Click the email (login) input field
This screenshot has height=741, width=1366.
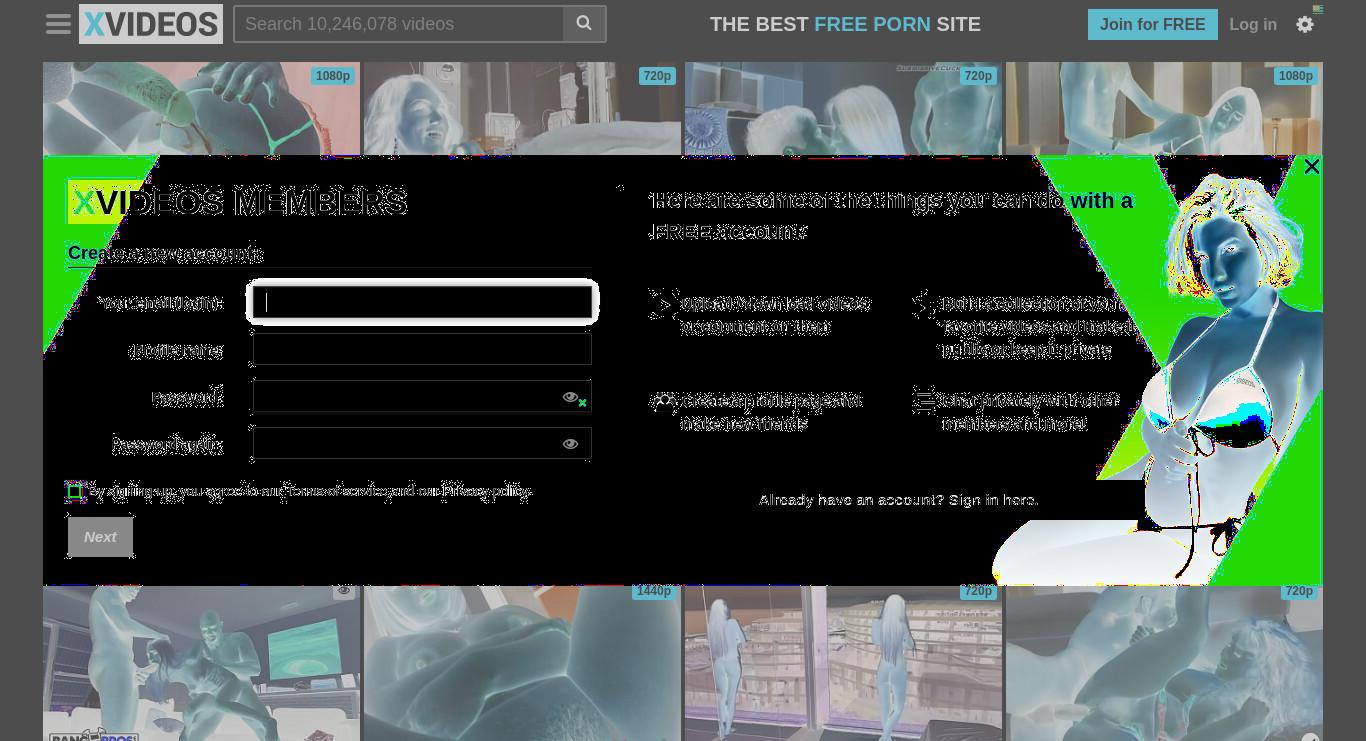click(422, 302)
